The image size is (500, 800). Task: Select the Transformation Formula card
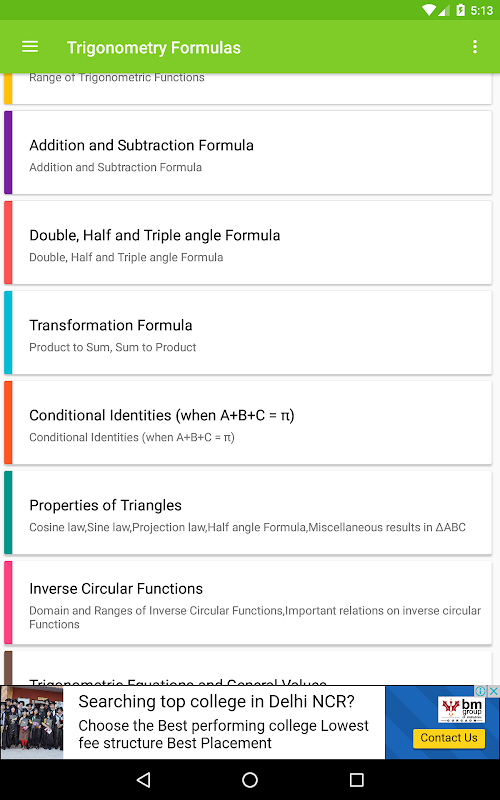pos(248,332)
